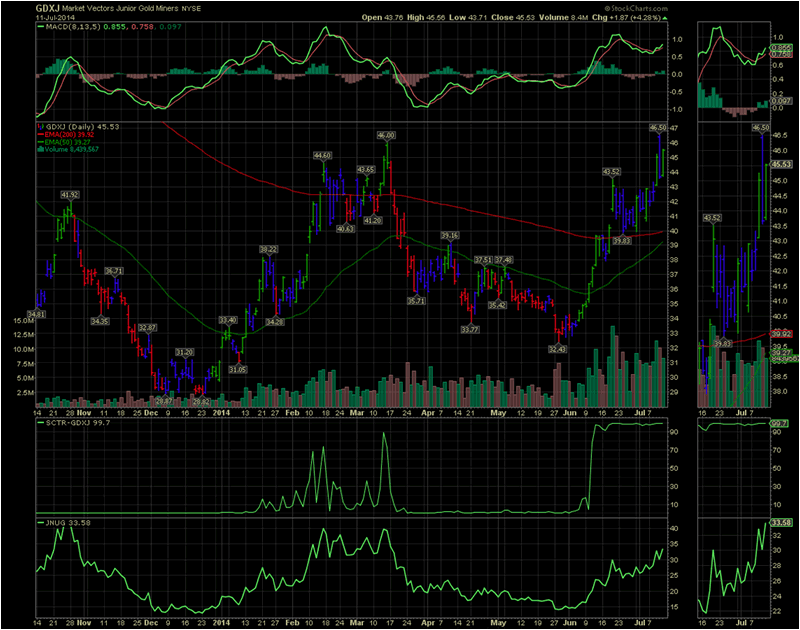The image size is (800, 630).
Task: Click the 43.52 marker in zoomed right panel
Action: click(712, 218)
